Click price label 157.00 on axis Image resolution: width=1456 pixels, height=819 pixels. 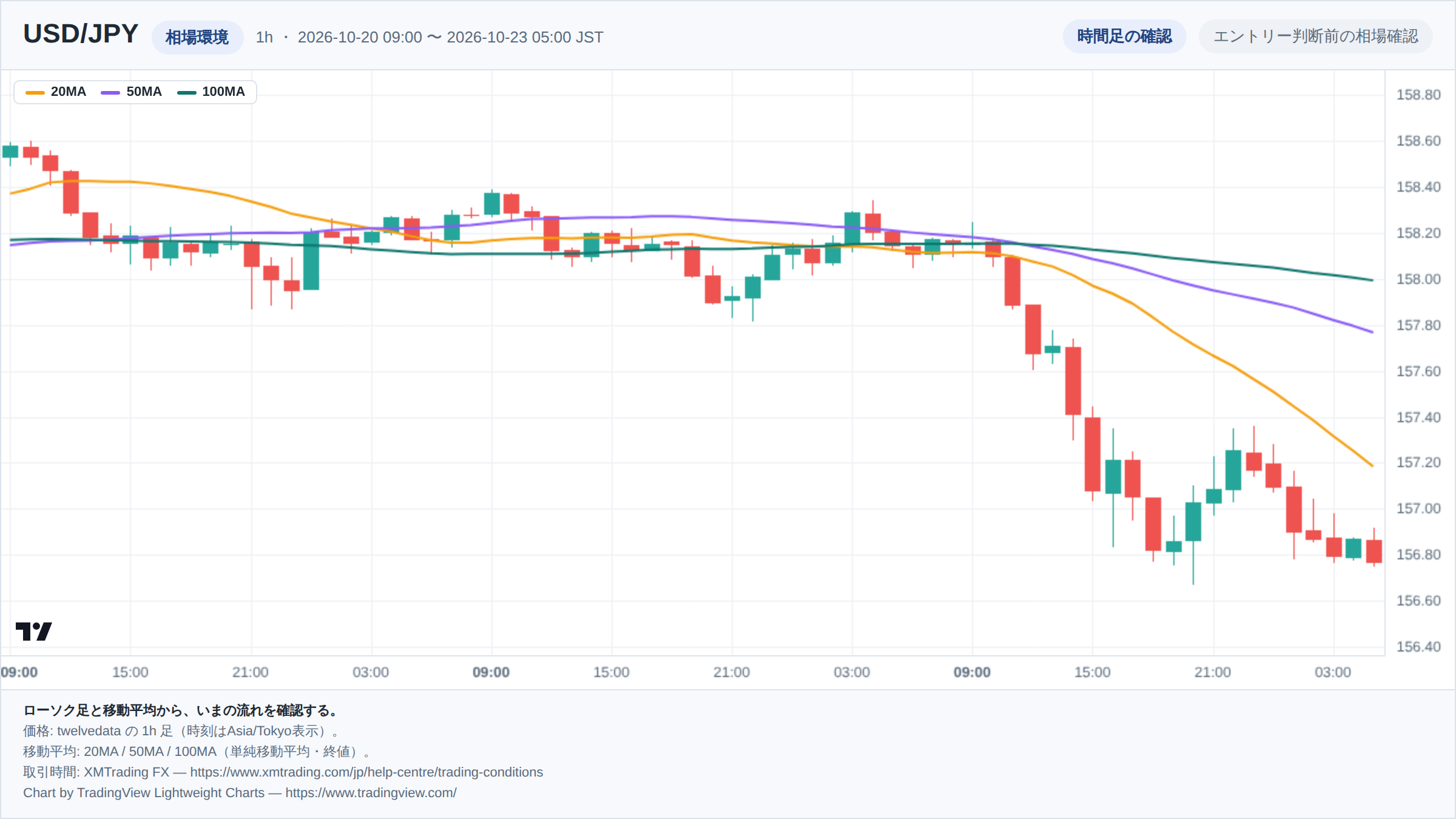point(1418,508)
